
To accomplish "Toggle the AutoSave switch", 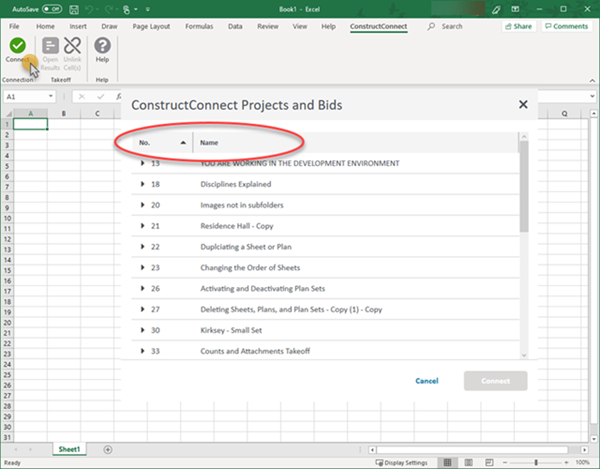I will point(52,9).
